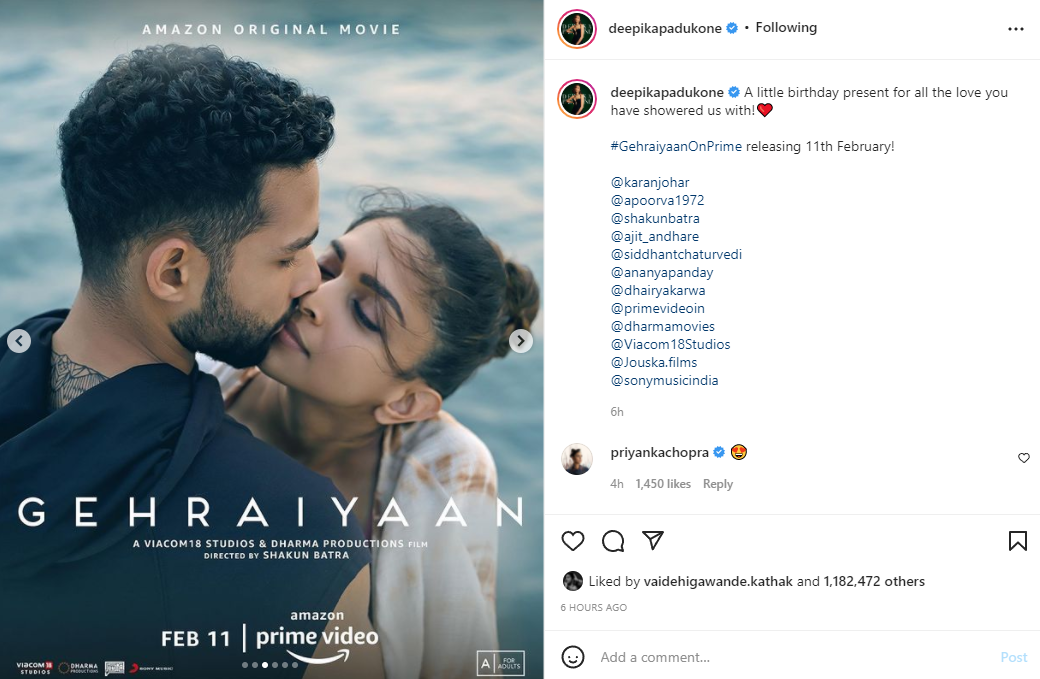This screenshot has width=1040, height=679.
Task: Open @siddhantchaturvedi tagged profile
Action: point(676,255)
